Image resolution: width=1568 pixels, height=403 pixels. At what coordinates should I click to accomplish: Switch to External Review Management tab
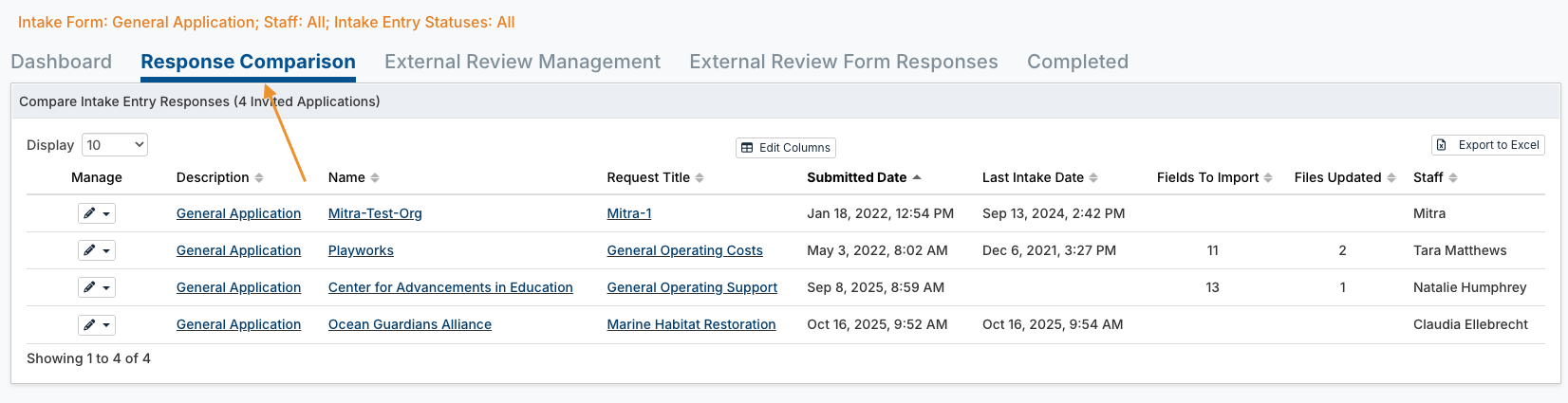click(522, 62)
